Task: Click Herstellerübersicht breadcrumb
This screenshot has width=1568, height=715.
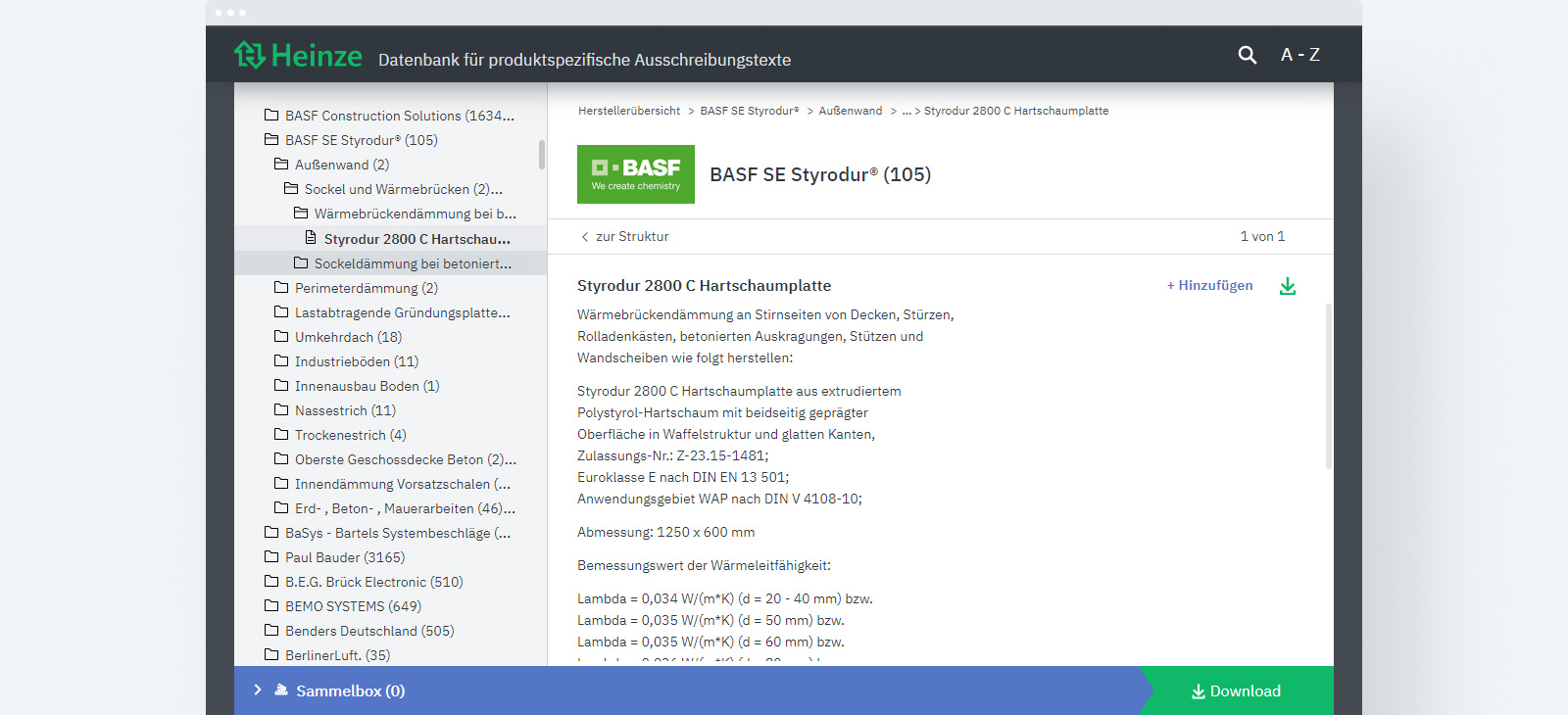Action: 629,111
